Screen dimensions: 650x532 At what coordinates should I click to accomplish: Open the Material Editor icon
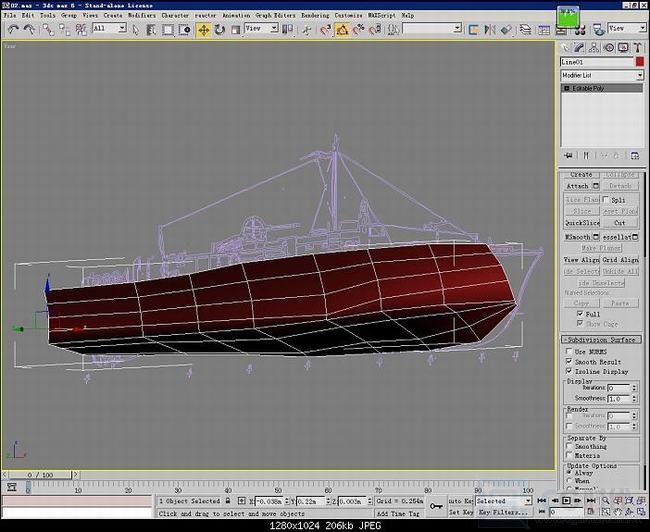click(x=580, y=30)
